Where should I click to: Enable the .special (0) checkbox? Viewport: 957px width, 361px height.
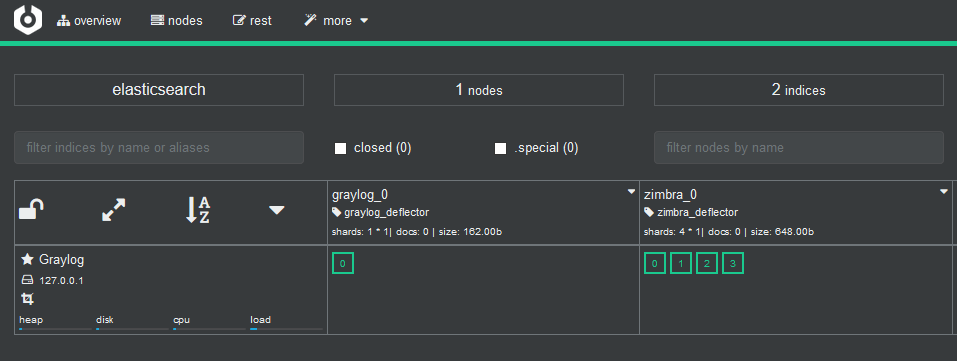coord(500,148)
